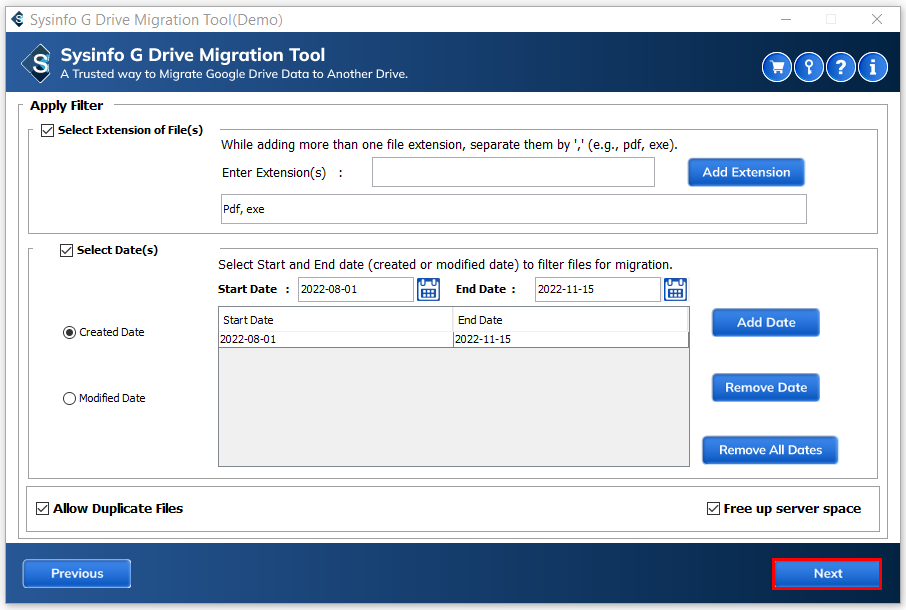The width and height of the screenshot is (906, 610).
Task: Toggle Free up server space checkbox
Action: (713, 509)
